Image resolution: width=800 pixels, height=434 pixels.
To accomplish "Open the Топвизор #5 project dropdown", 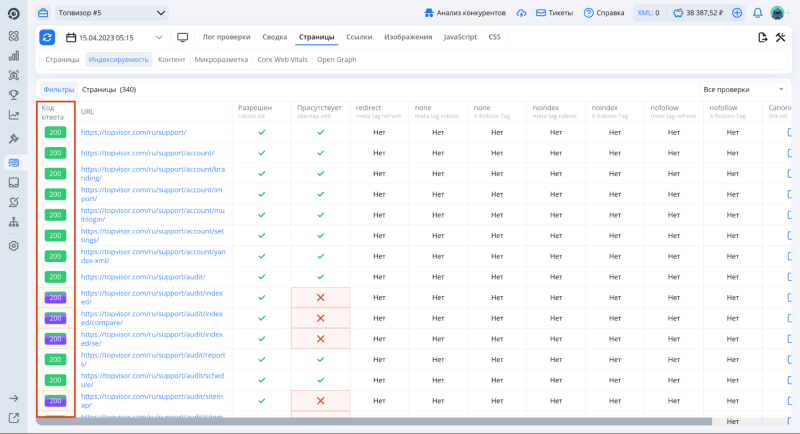I will point(112,13).
